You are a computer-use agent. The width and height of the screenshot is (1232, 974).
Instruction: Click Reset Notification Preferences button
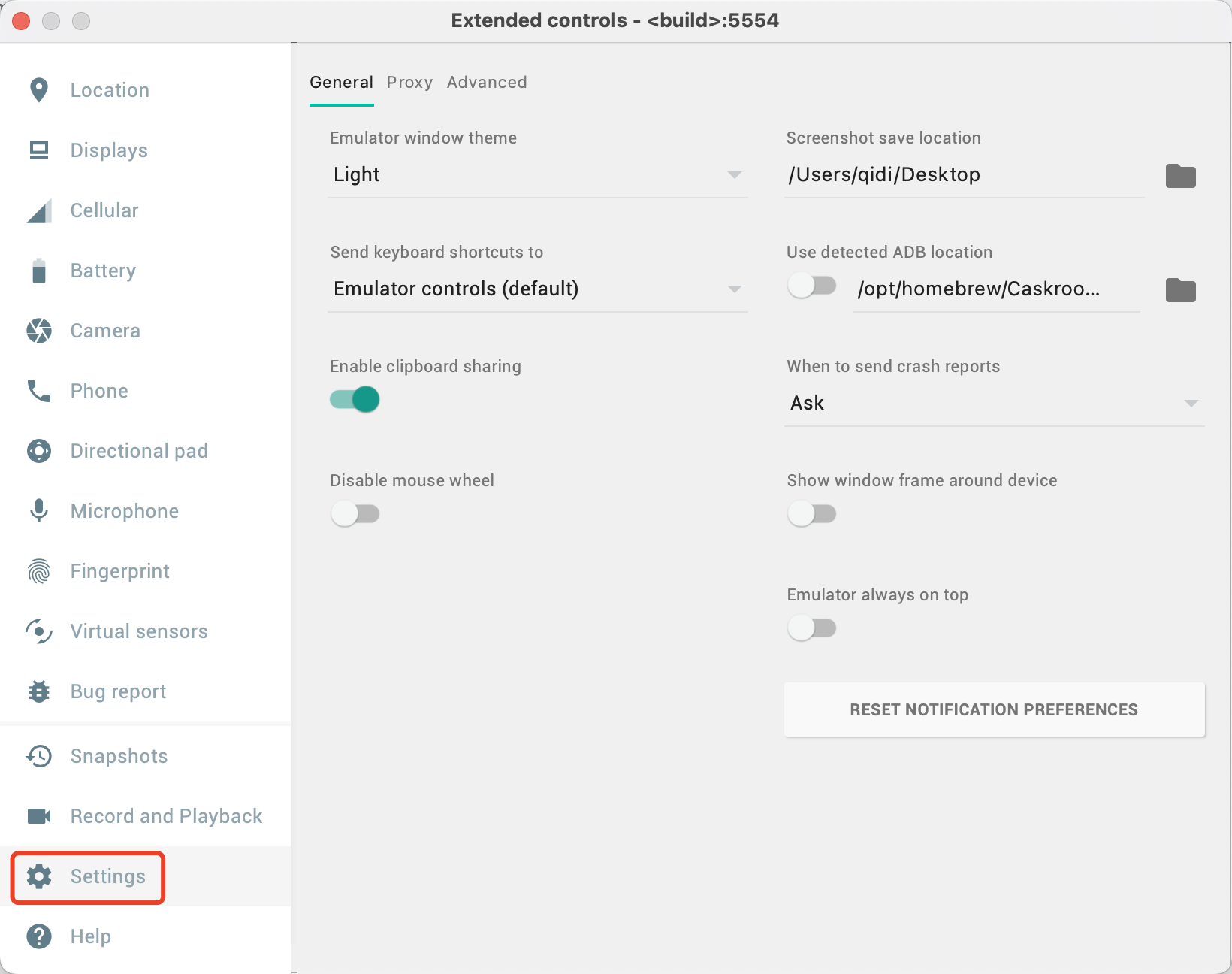[x=995, y=710]
